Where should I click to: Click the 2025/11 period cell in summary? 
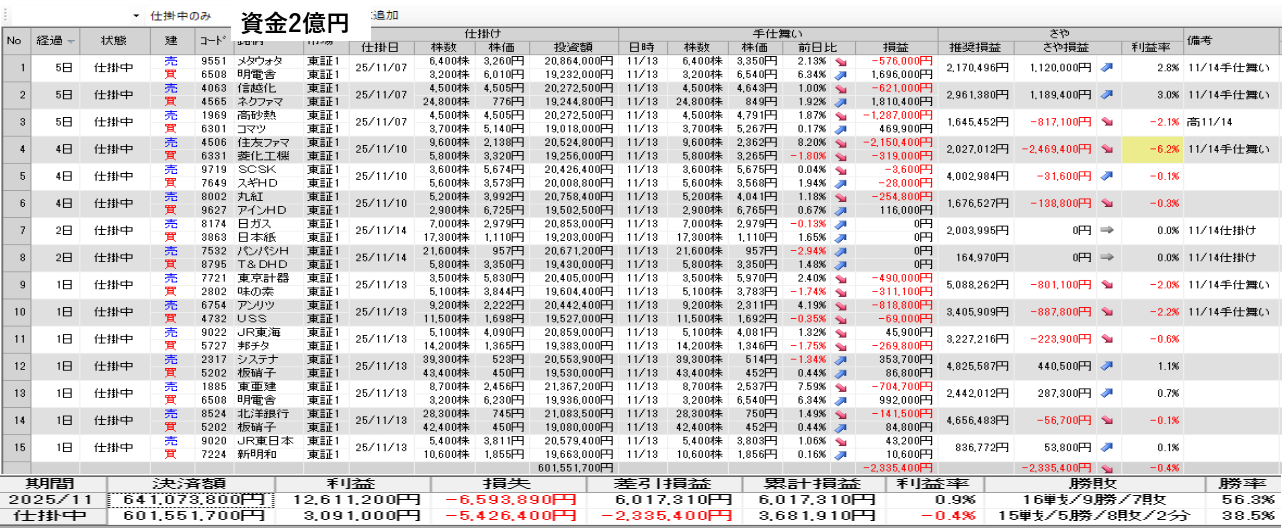coord(53,499)
